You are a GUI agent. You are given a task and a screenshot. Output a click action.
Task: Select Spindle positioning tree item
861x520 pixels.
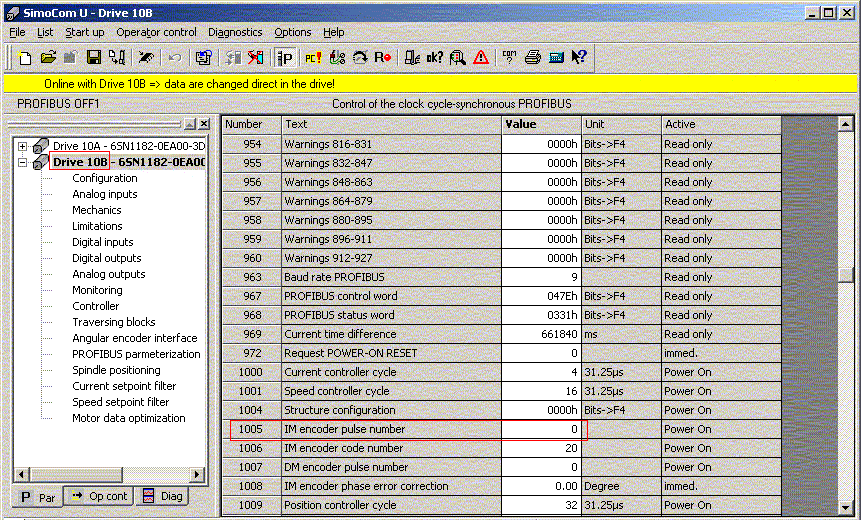click(x=116, y=370)
